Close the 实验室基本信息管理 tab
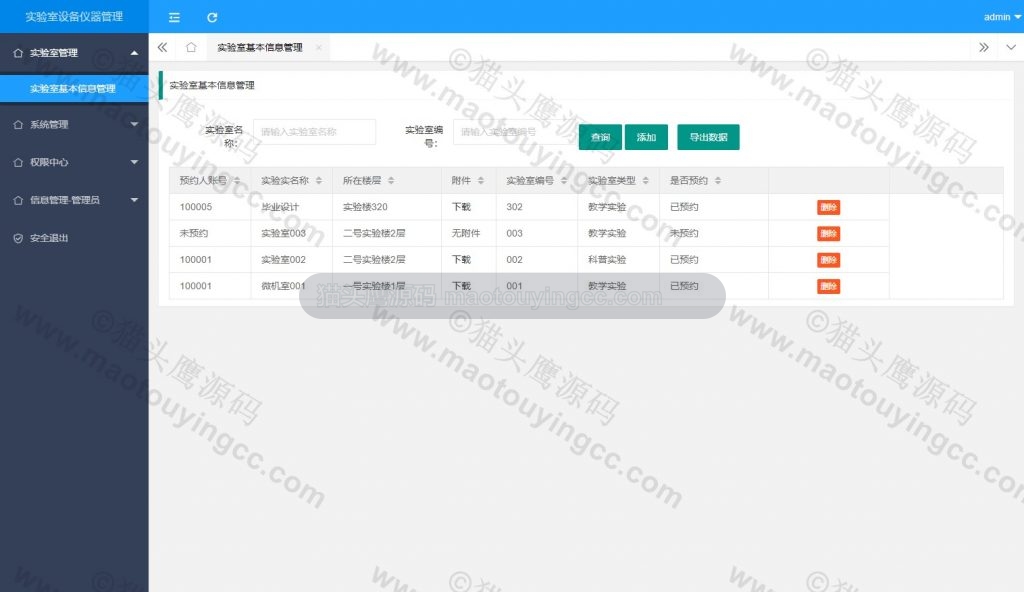 319,48
